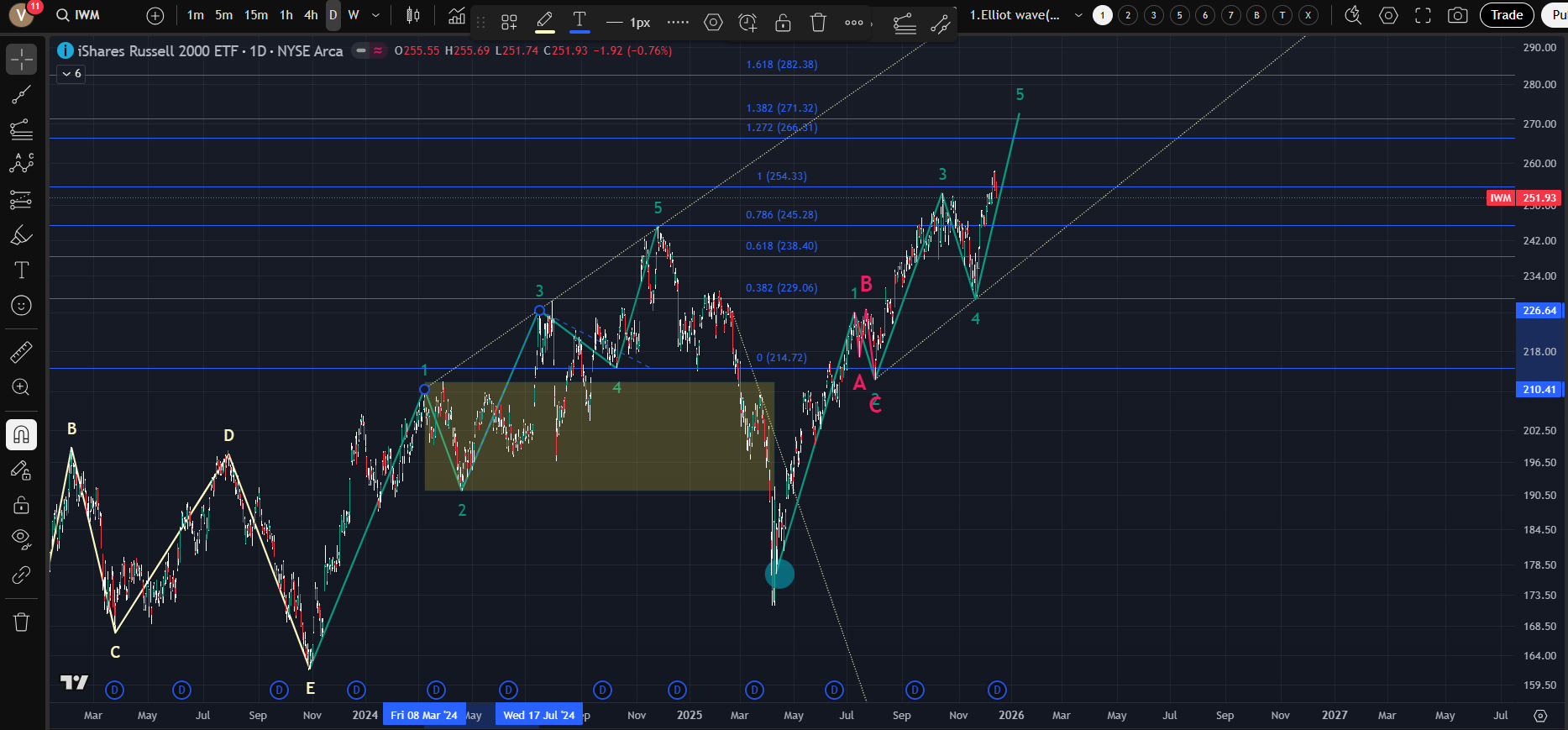
Task: Select the trend line drawing tool
Action: click(21, 94)
